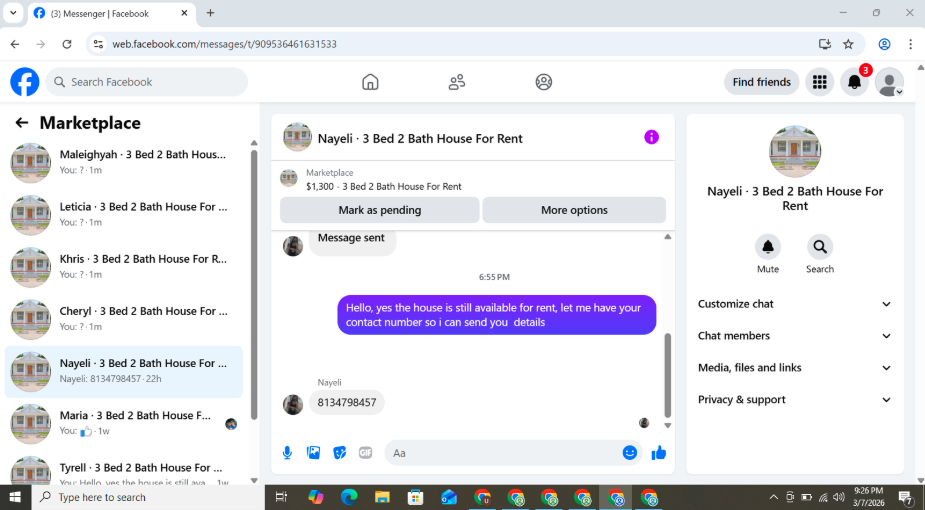The height and width of the screenshot is (510, 925).
Task: Select the Nayeli conversation row
Action: tap(124, 371)
